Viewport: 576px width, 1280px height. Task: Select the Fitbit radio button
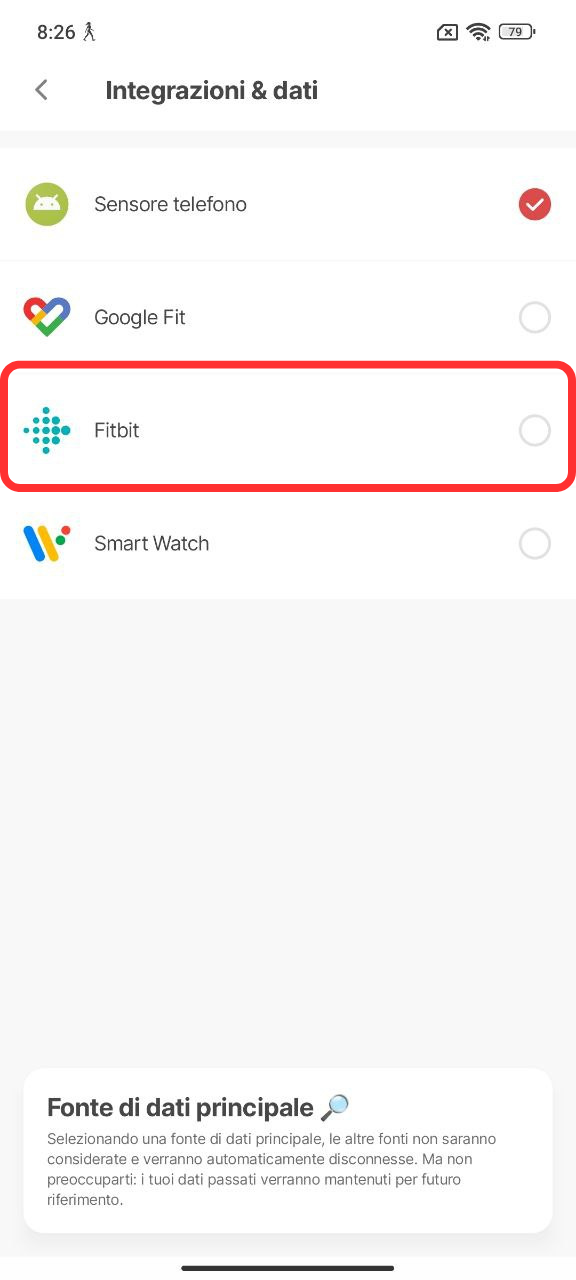tap(535, 431)
